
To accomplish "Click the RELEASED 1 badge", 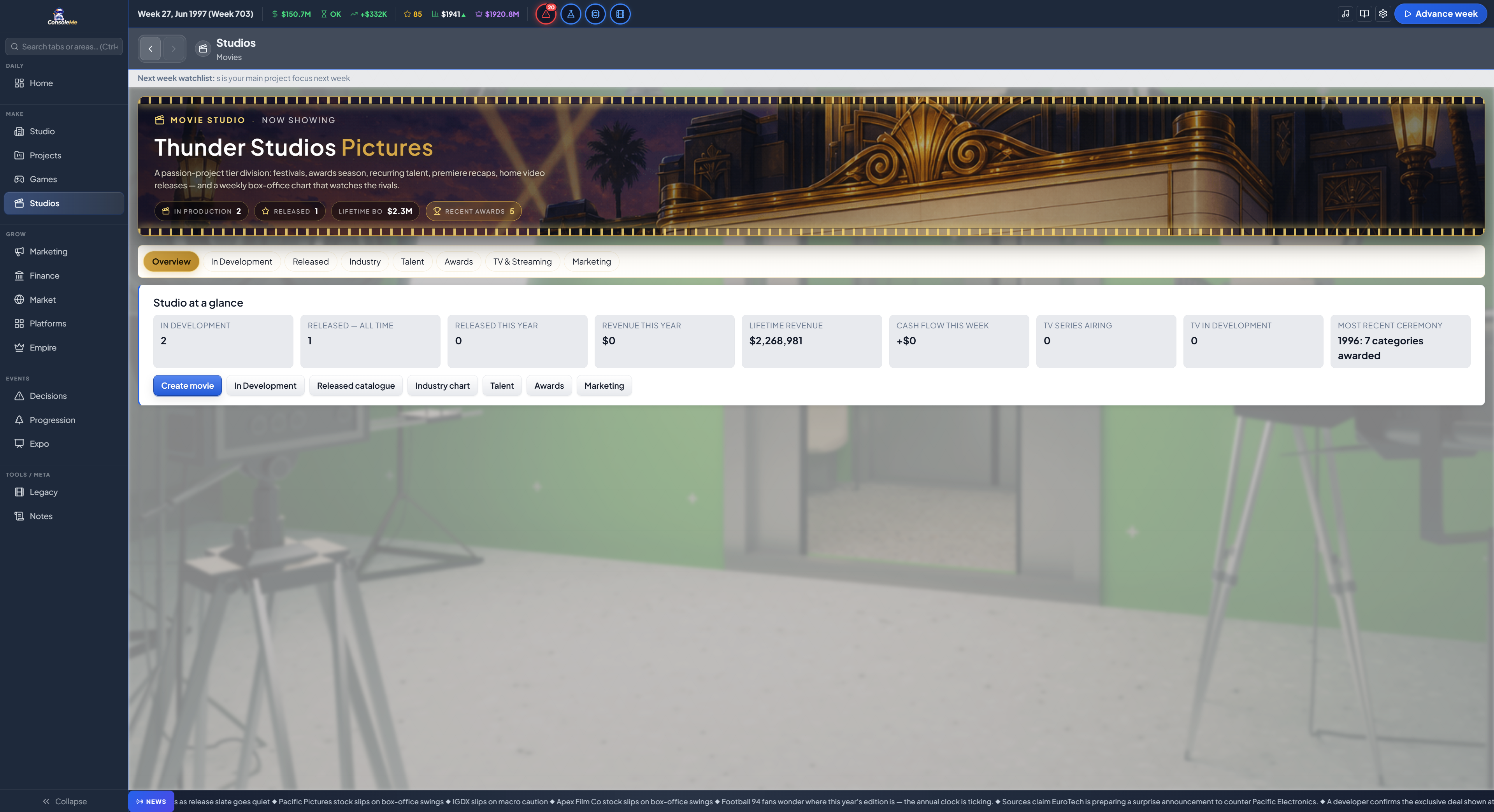I will [290, 211].
